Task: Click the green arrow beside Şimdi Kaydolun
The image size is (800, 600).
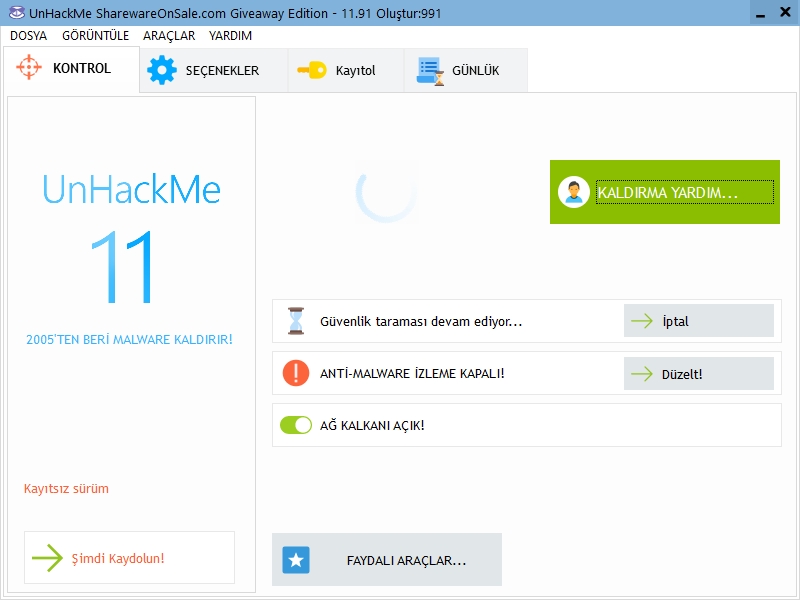Action: 47,558
